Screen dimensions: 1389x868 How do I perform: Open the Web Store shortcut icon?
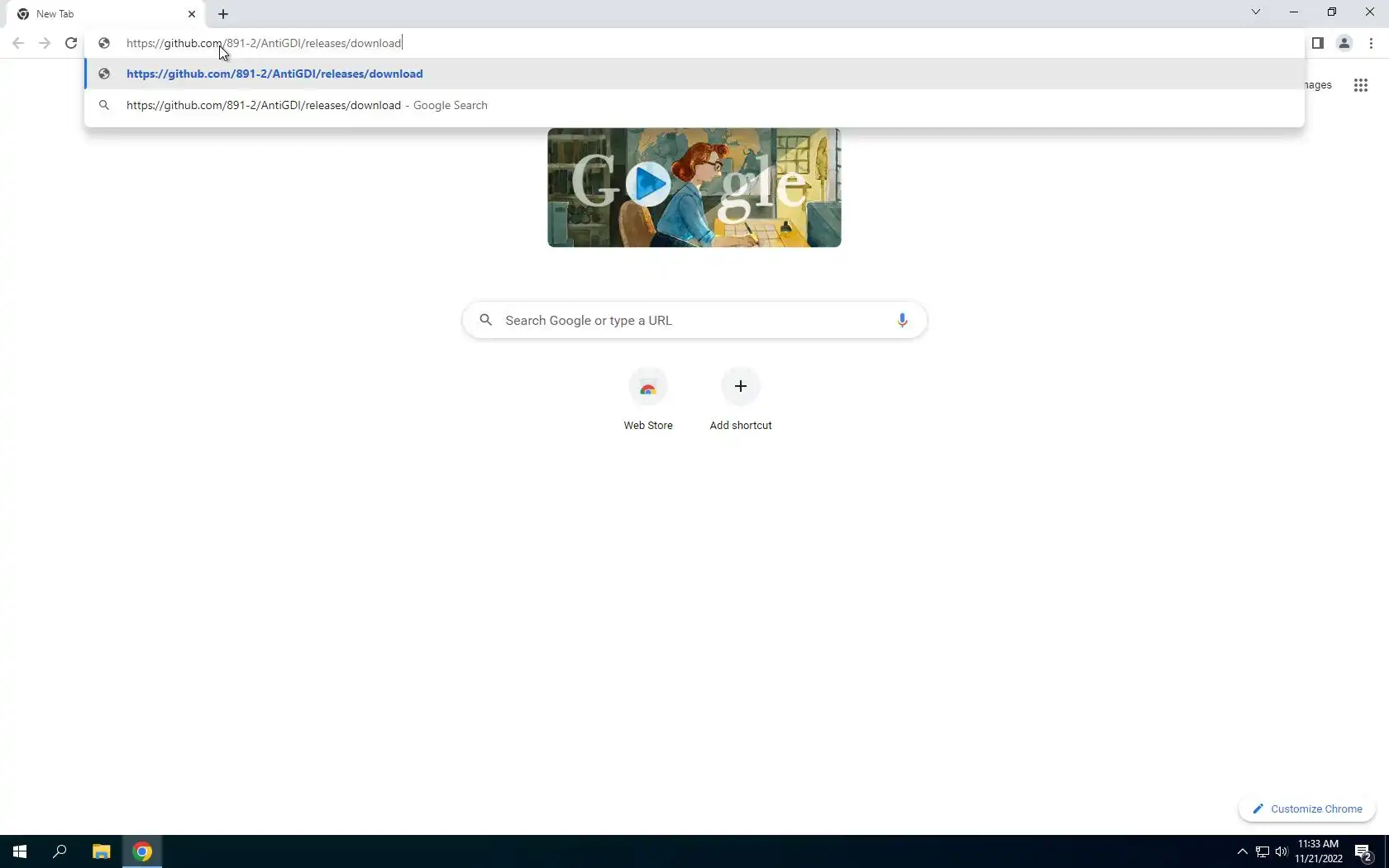click(648, 387)
